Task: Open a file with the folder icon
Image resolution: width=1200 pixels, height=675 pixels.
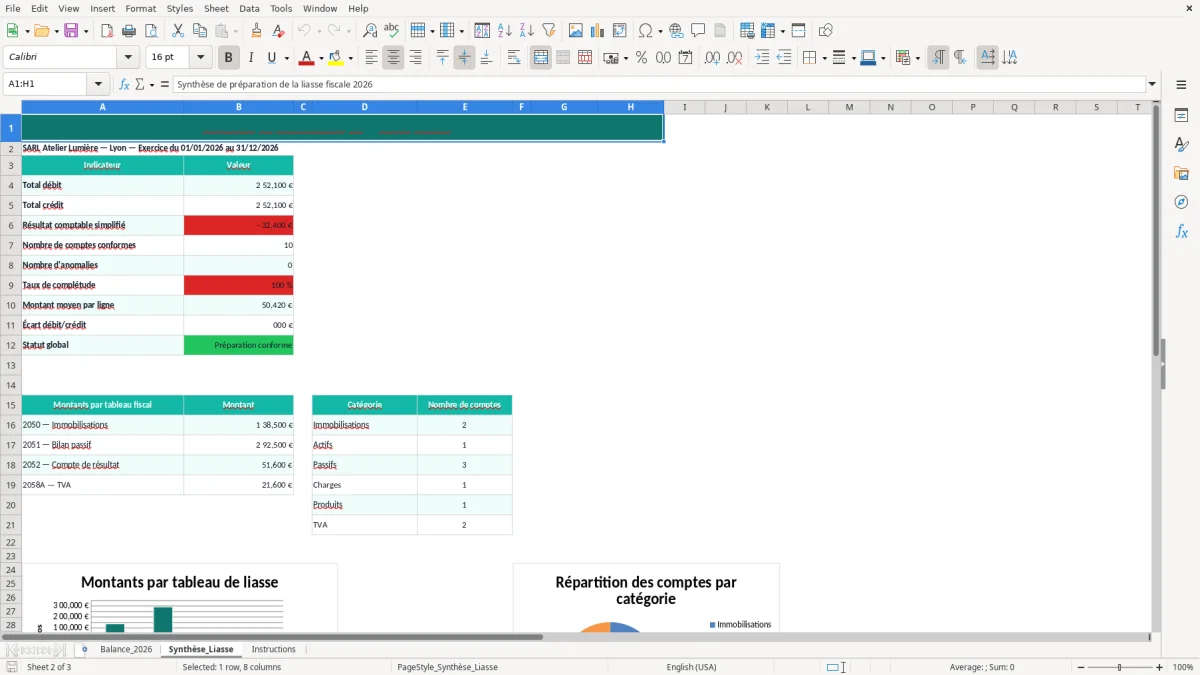Action: pos(41,31)
